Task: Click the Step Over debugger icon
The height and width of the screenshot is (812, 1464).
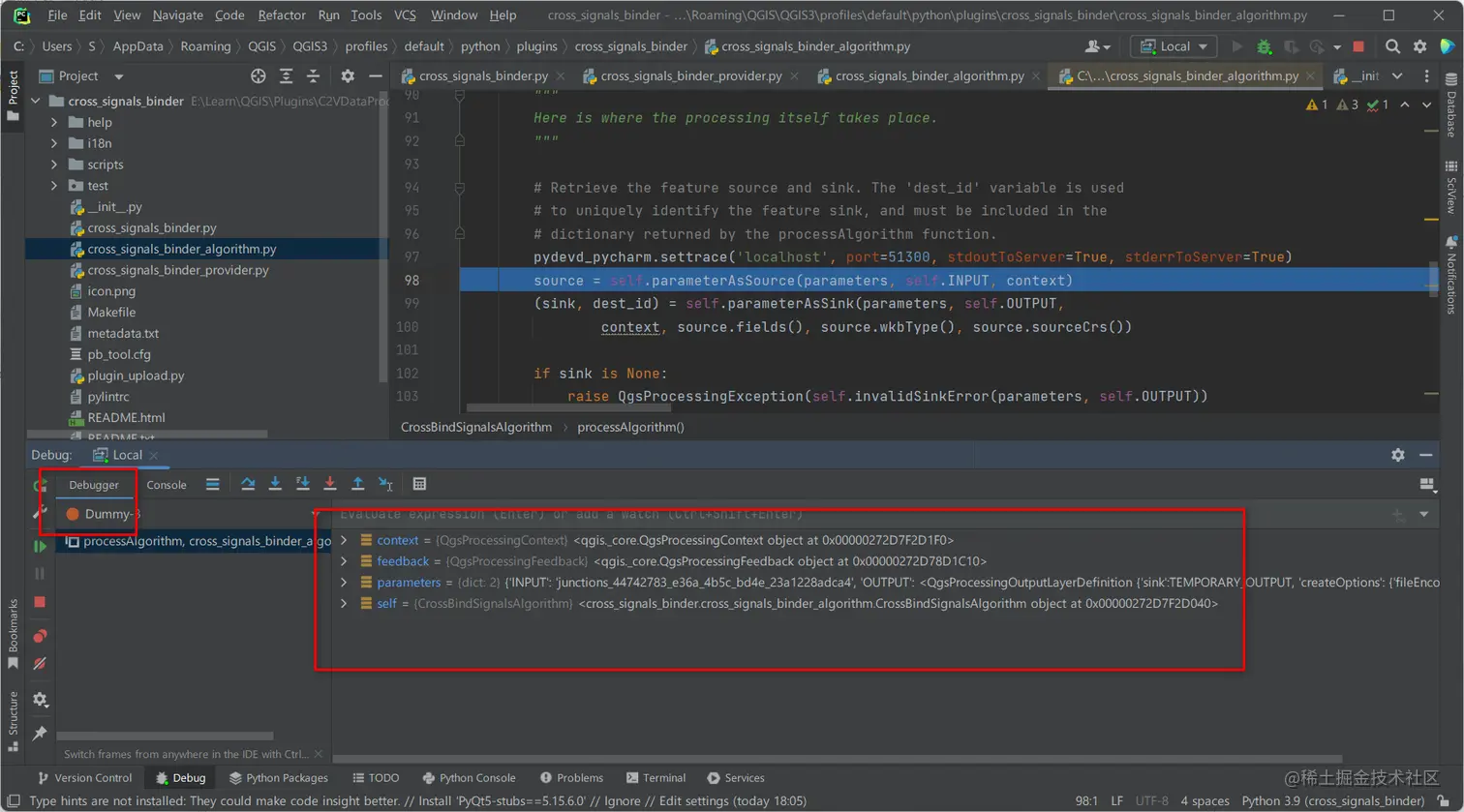Action: click(x=248, y=484)
